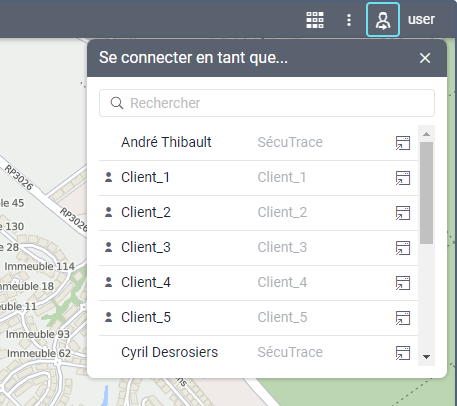This screenshot has width=457, height=406.
Task: Open the apps grid menu
Action: tap(315, 20)
